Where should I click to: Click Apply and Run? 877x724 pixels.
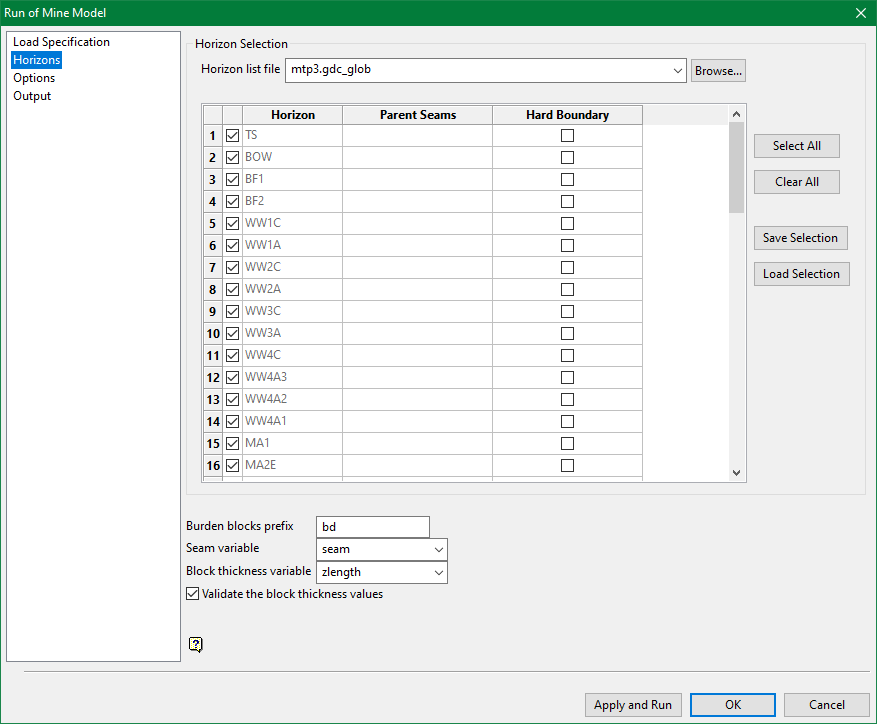click(632, 705)
